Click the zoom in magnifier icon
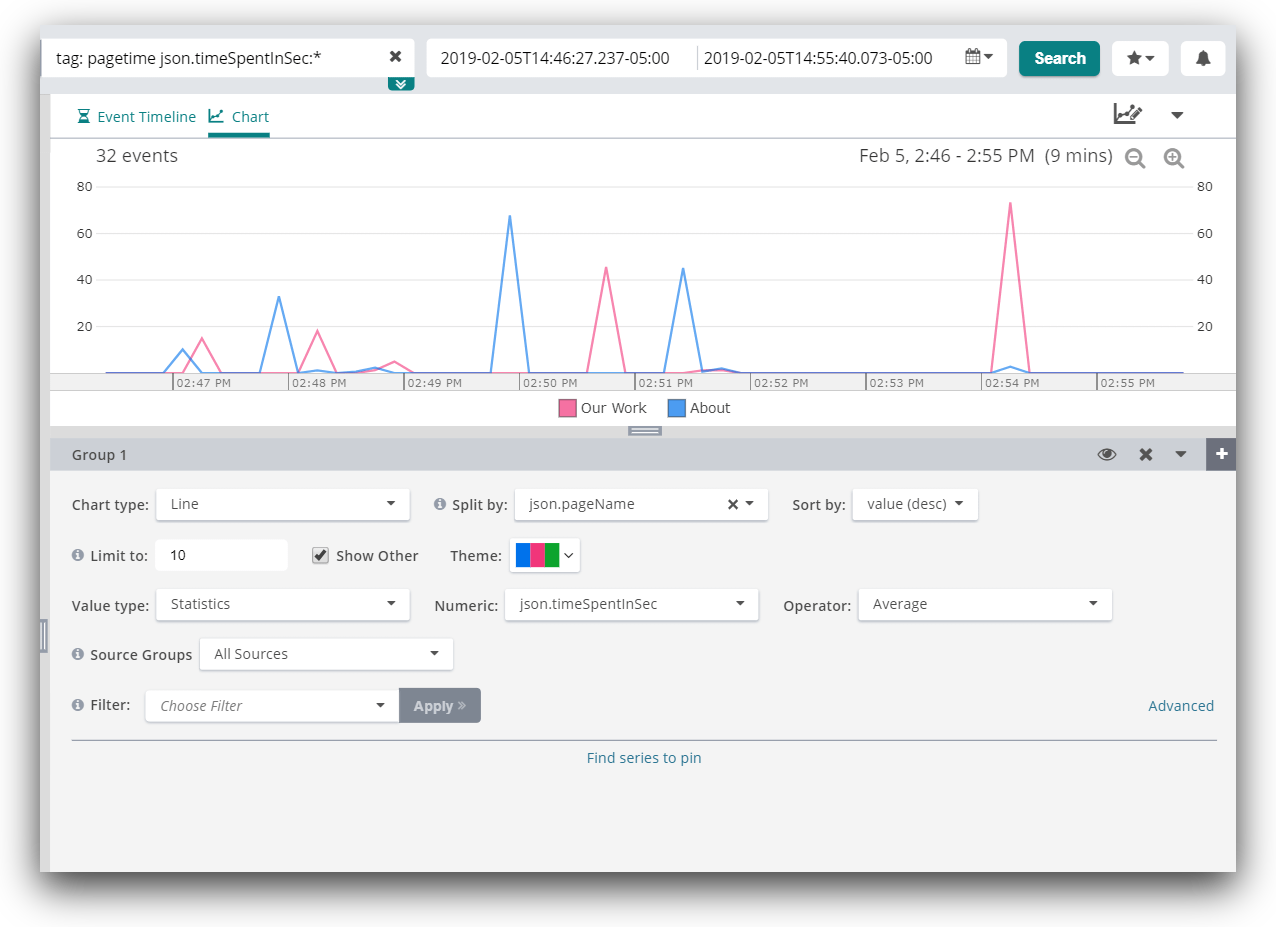 1174,158
